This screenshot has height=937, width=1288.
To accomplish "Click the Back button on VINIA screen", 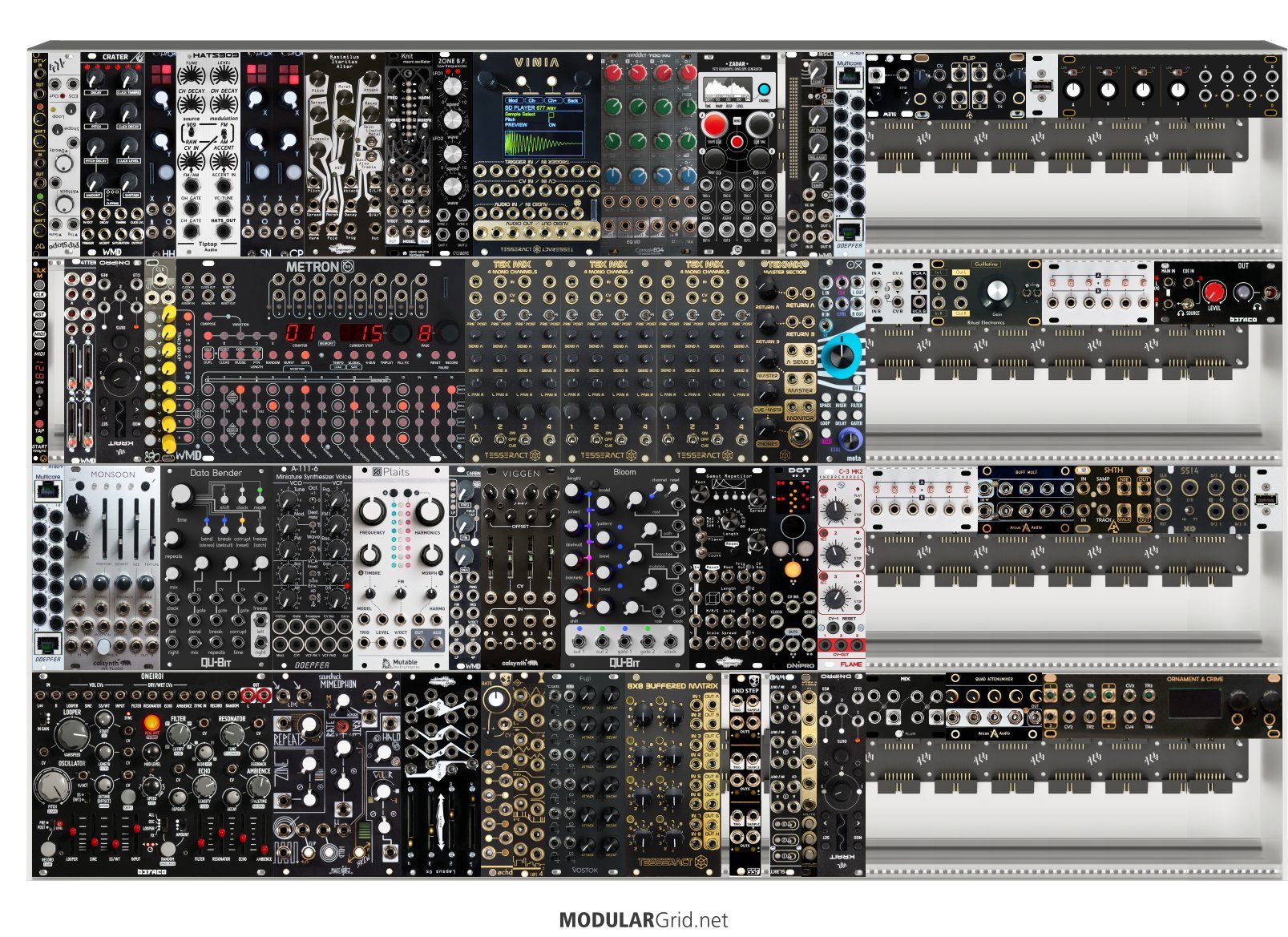I will [x=572, y=101].
